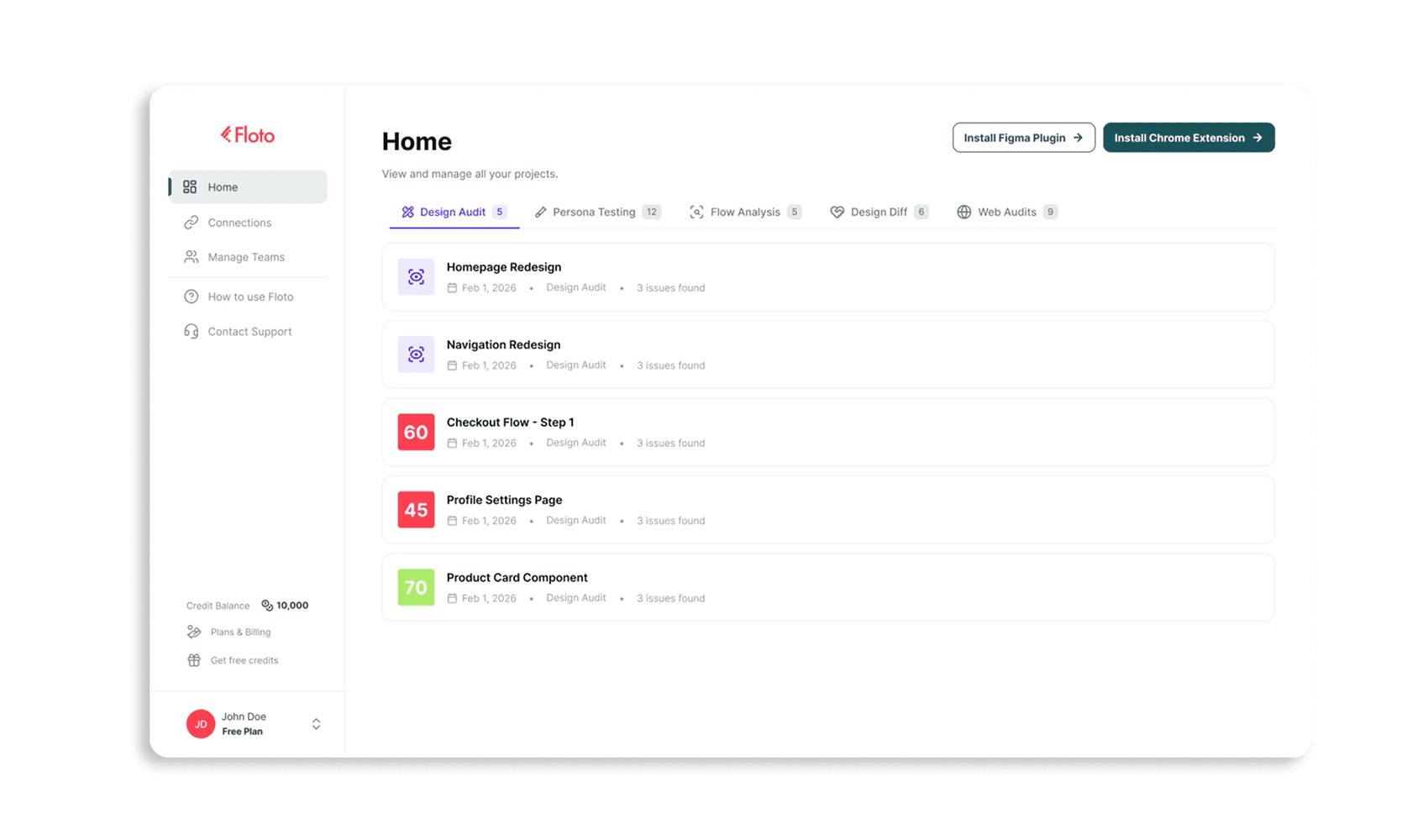The image size is (1428, 840).
Task: Click the arrow on Install Figma Plugin
Action: click(x=1078, y=138)
